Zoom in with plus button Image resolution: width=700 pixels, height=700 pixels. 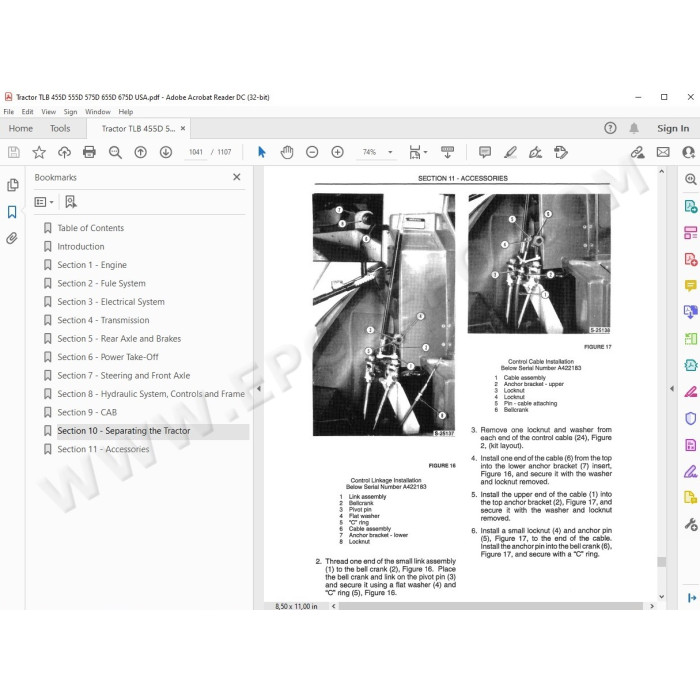[x=338, y=152]
